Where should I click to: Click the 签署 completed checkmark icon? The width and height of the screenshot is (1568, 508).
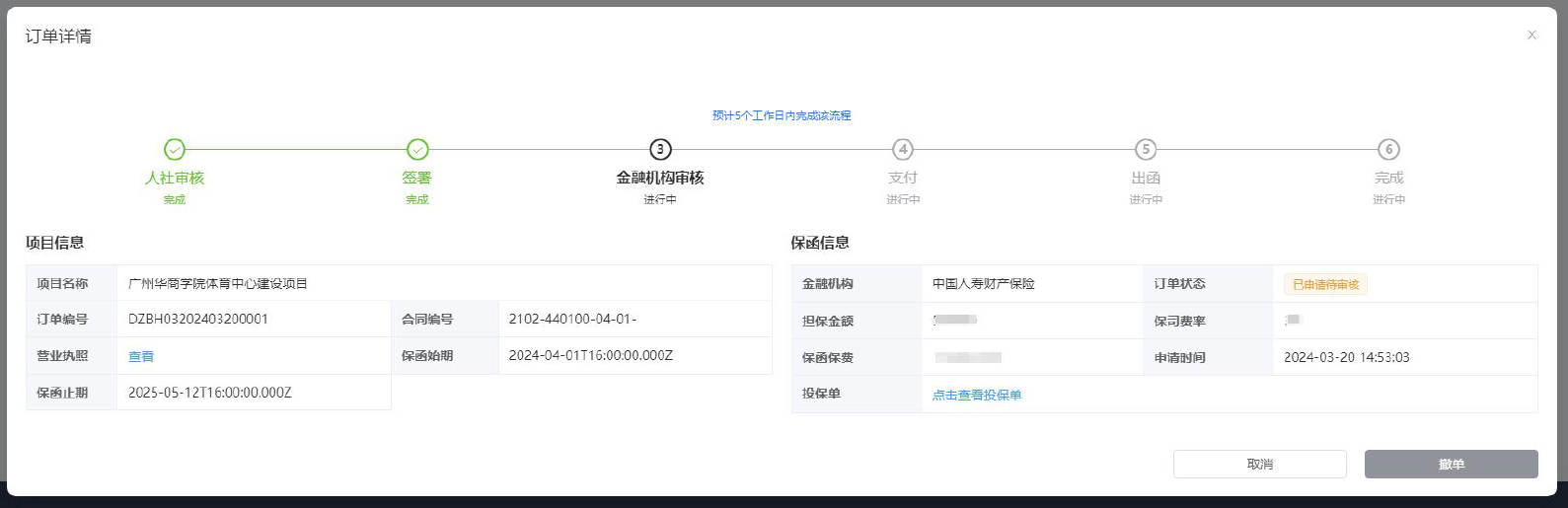coord(417,150)
